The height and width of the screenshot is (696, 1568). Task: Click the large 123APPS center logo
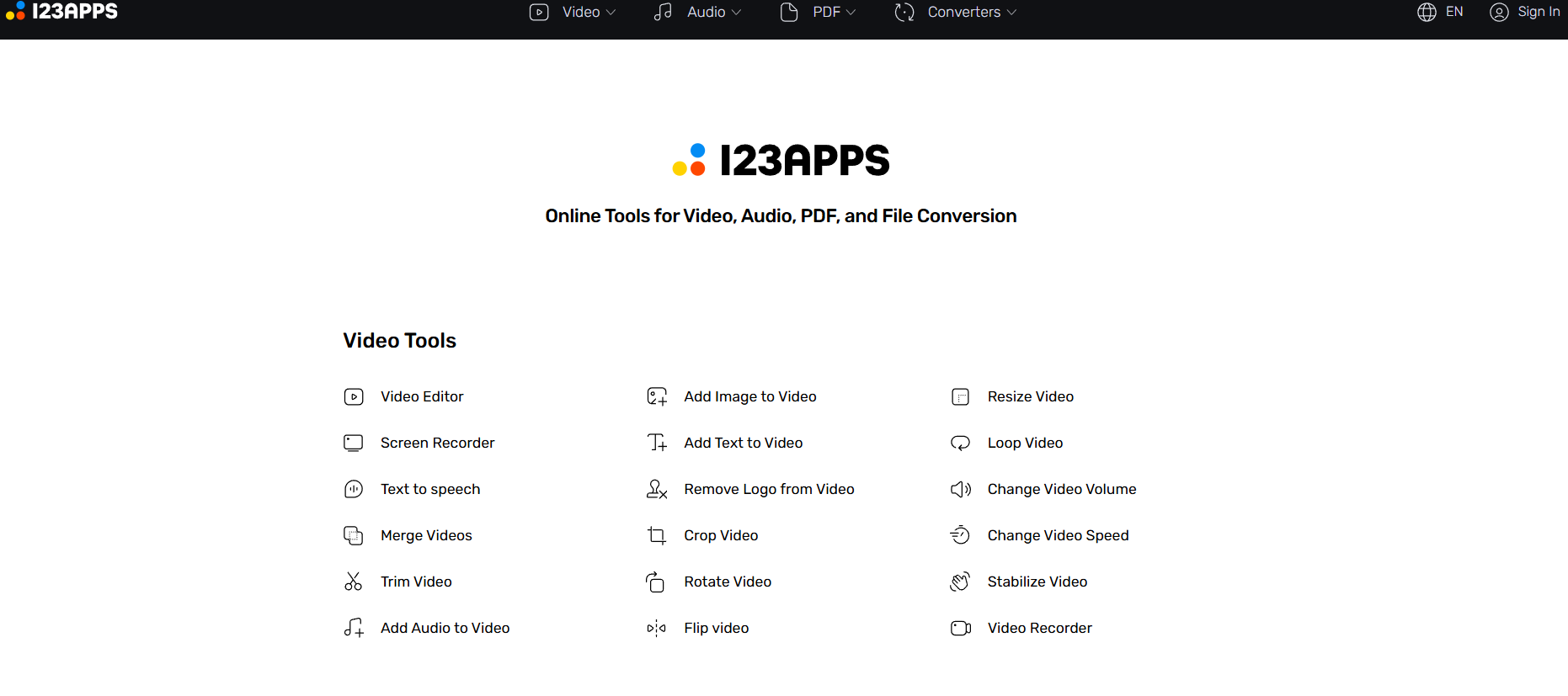pos(781,160)
